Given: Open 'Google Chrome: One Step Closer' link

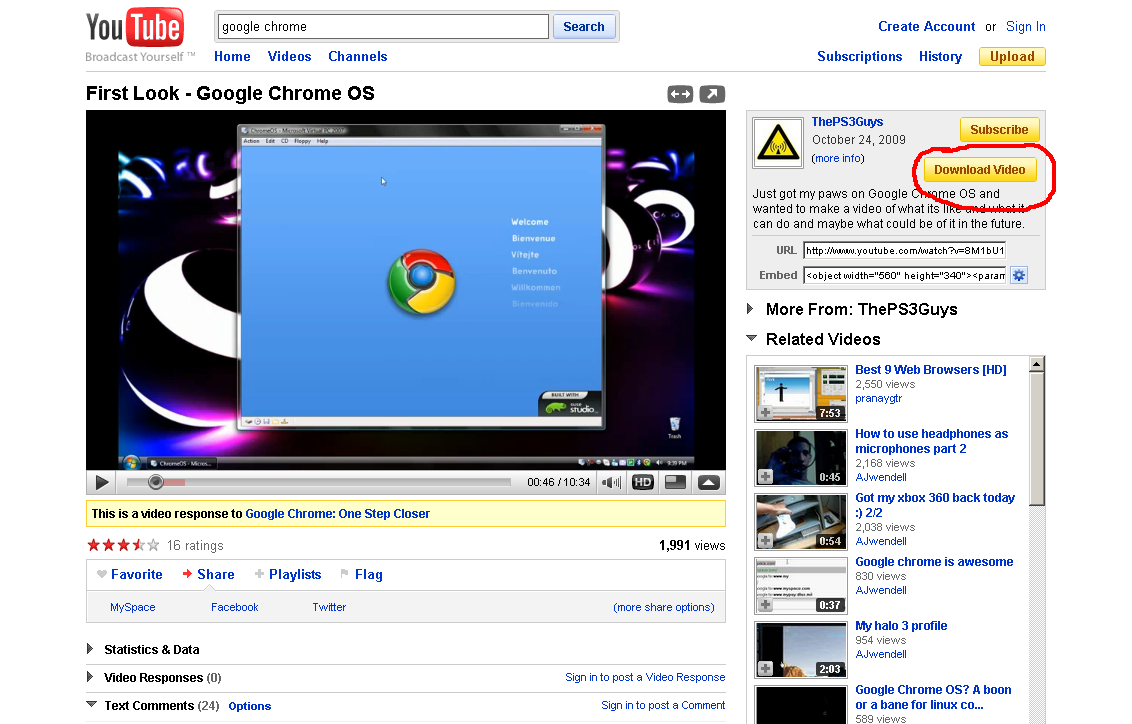Looking at the screenshot, I should (x=337, y=514).
